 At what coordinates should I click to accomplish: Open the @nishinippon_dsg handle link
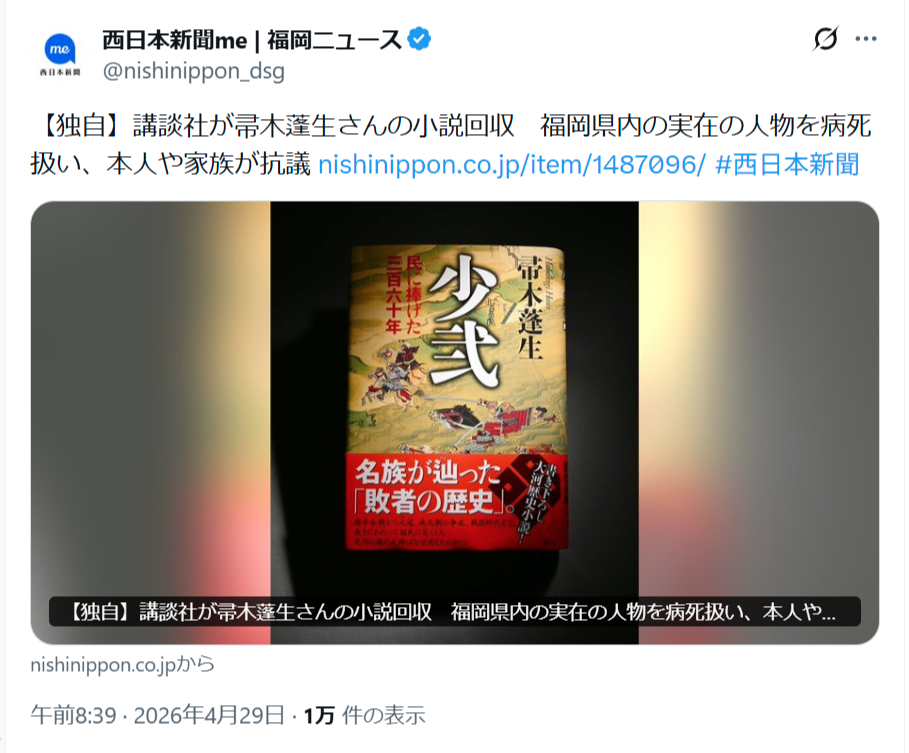coord(194,71)
